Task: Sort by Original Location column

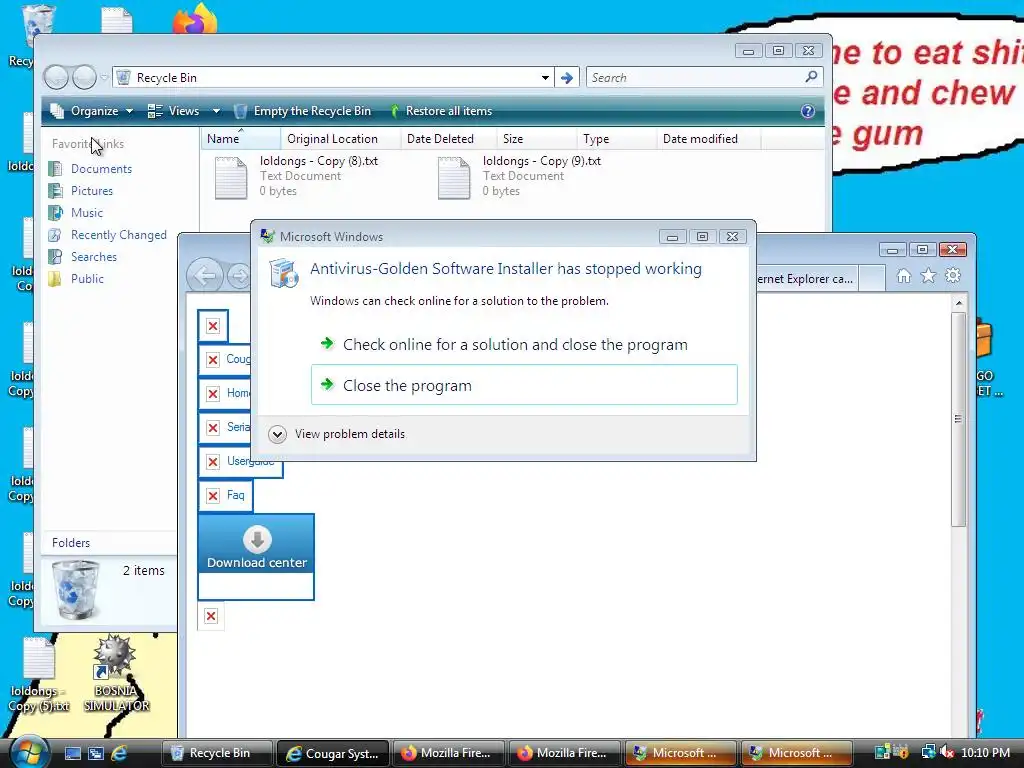Action: (x=340, y=138)
